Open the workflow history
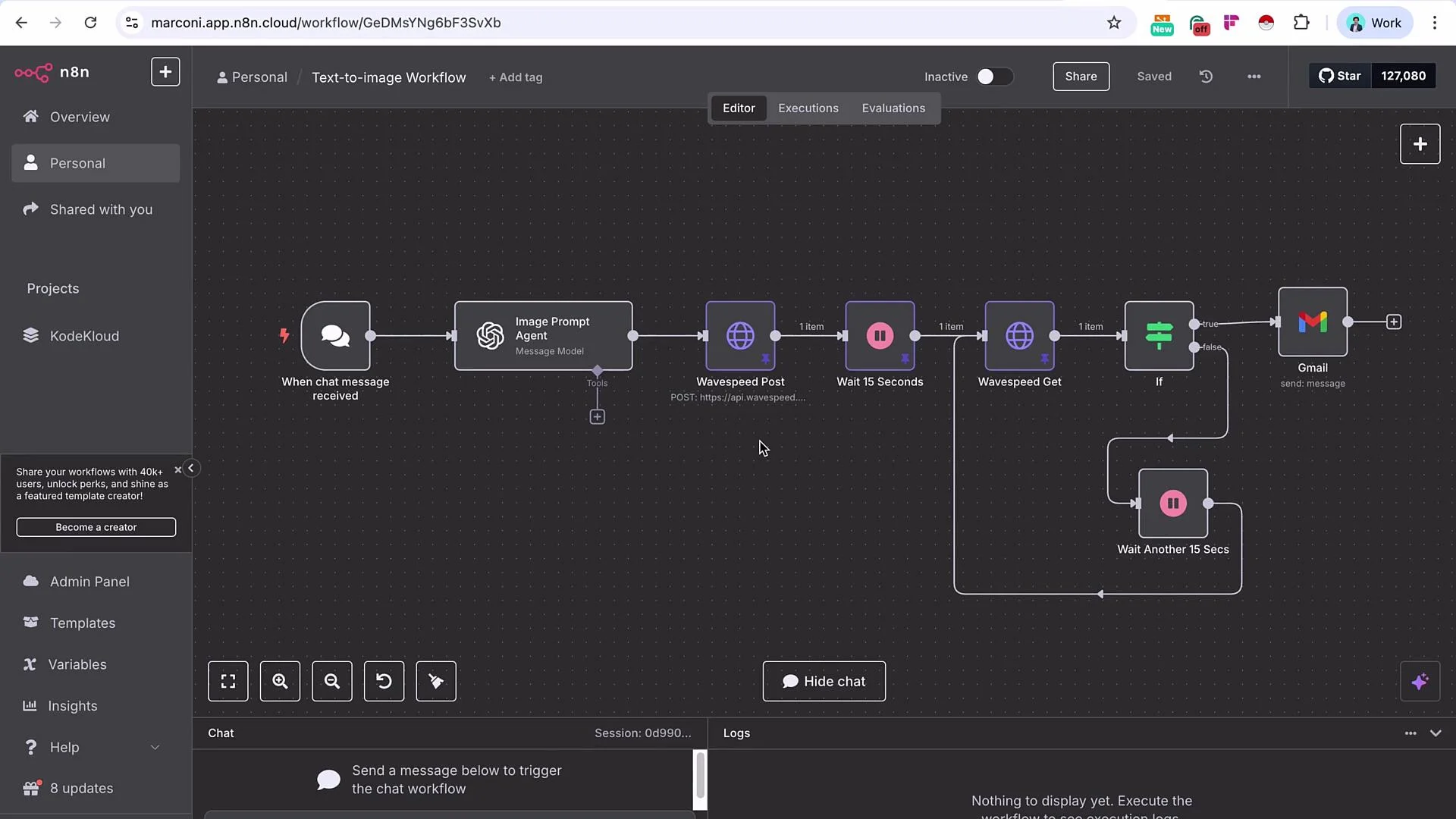The image size is (1456, 819). pos(1206,77)
